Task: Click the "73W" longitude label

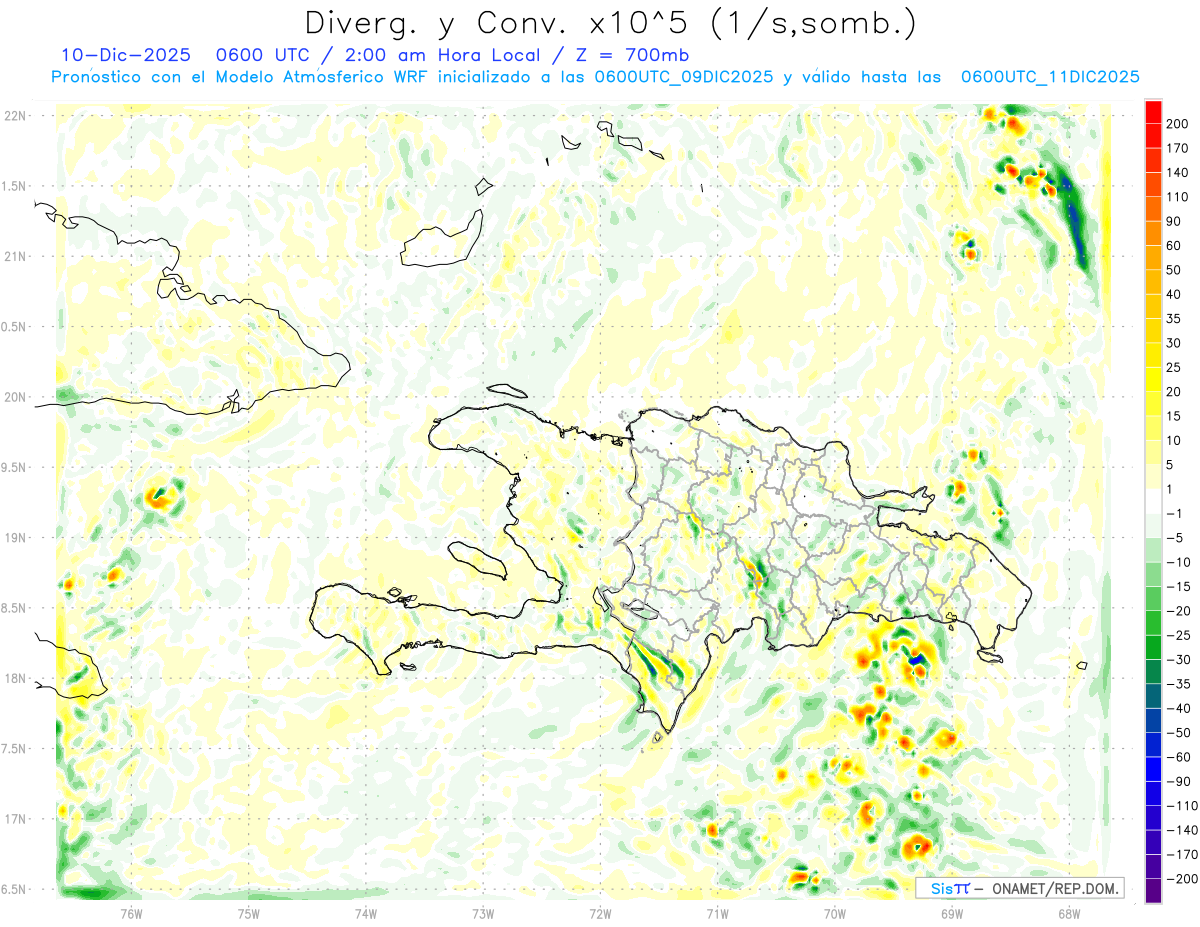Action: click(x=483, y=912)
